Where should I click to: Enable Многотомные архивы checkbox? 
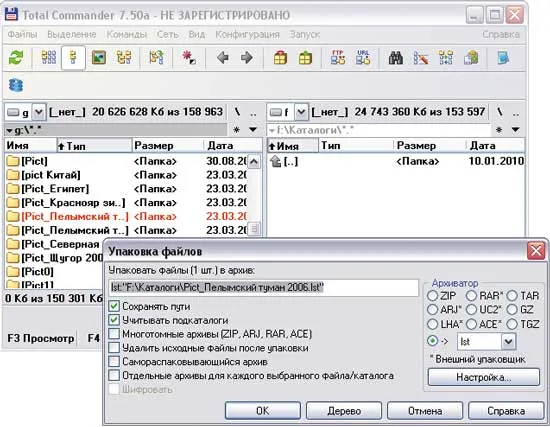coord(114,334)
